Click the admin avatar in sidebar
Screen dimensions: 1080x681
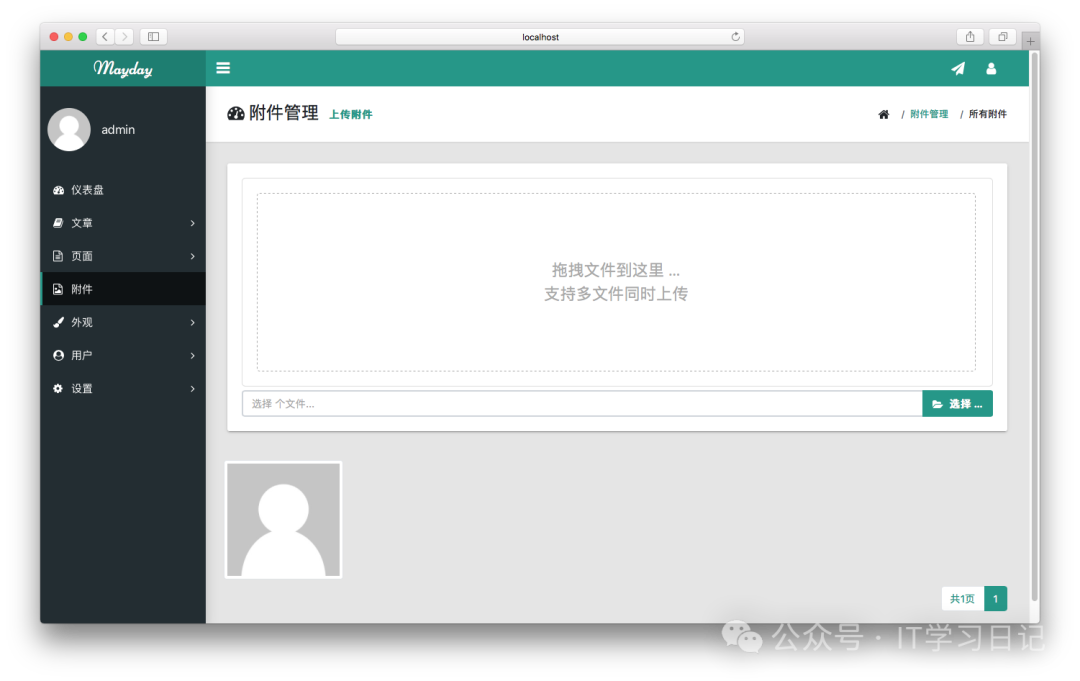(69, 130)
